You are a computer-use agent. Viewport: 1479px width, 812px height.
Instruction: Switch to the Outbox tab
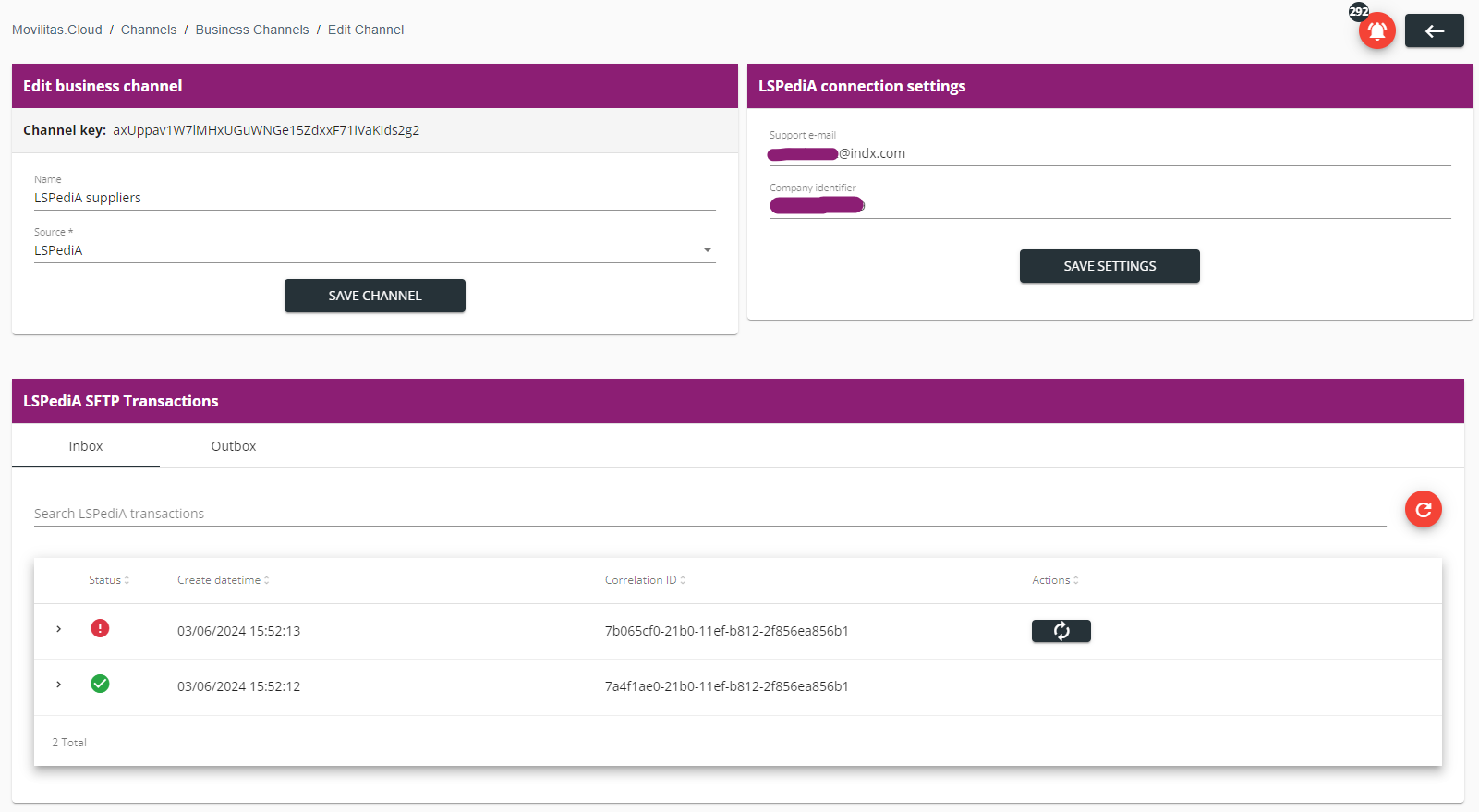pyautogui.click(x=234, y=446)
